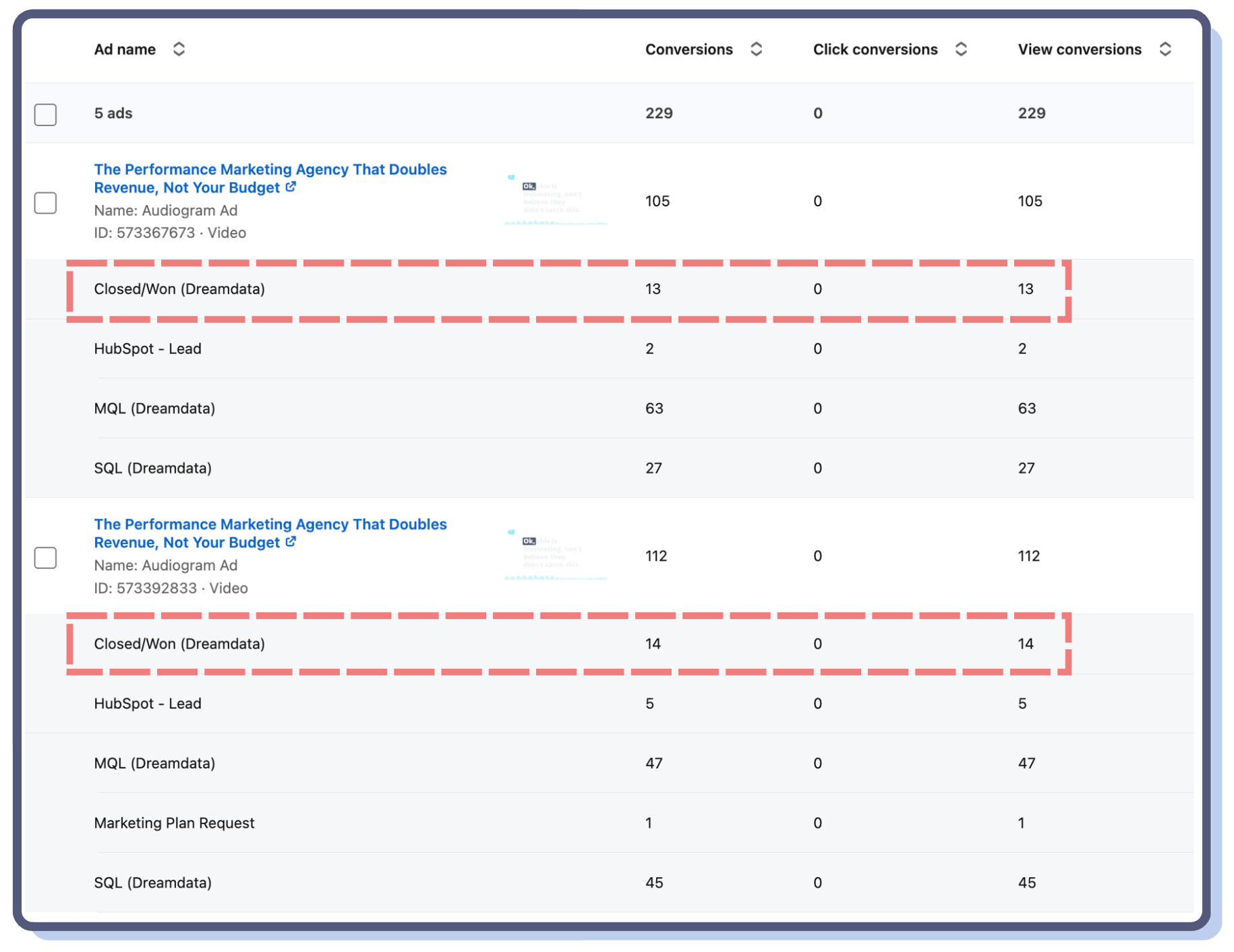
Task: Select the checkbox for ad ID 573367673
Action: pos(45,202)
